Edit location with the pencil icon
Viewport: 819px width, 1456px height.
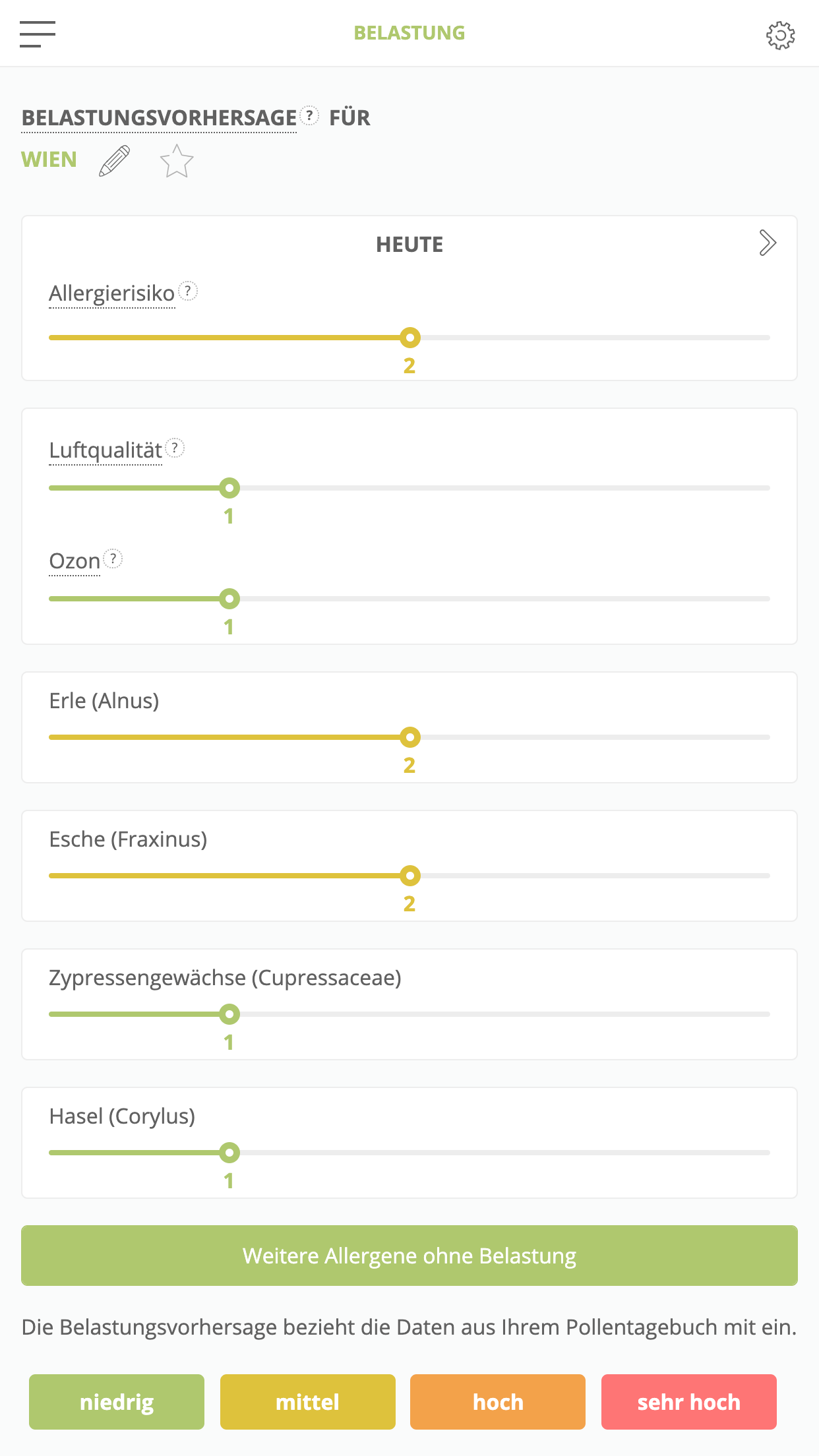pyautogui.click(x=115, y=161)
